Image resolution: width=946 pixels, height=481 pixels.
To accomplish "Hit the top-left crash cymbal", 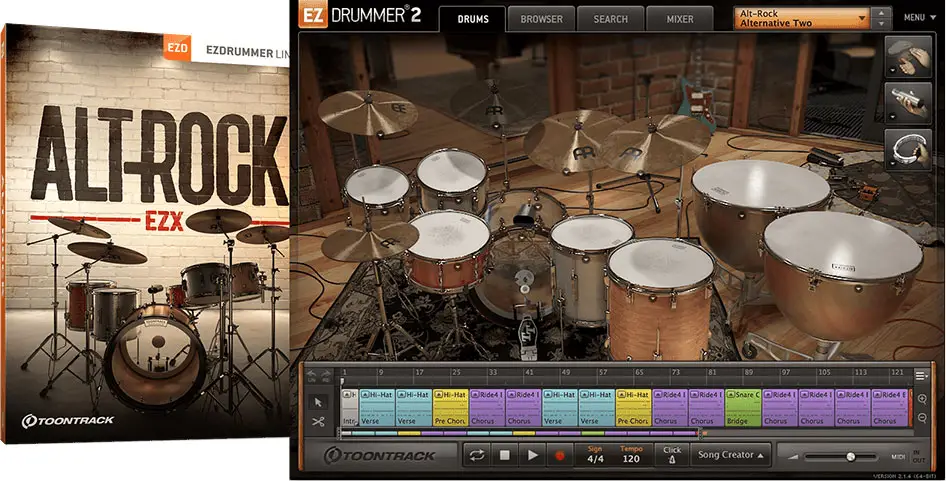I will click(367, 112).
